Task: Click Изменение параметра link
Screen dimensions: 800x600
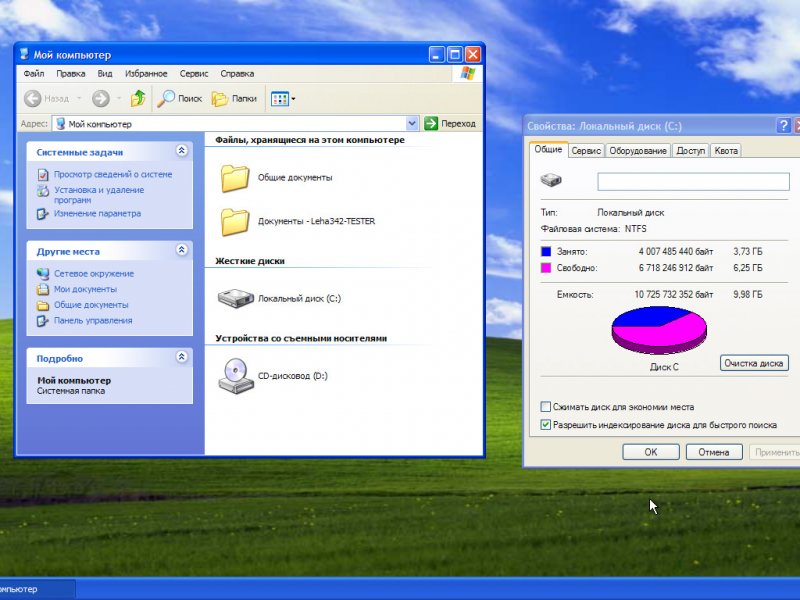Action: (97, 213)
